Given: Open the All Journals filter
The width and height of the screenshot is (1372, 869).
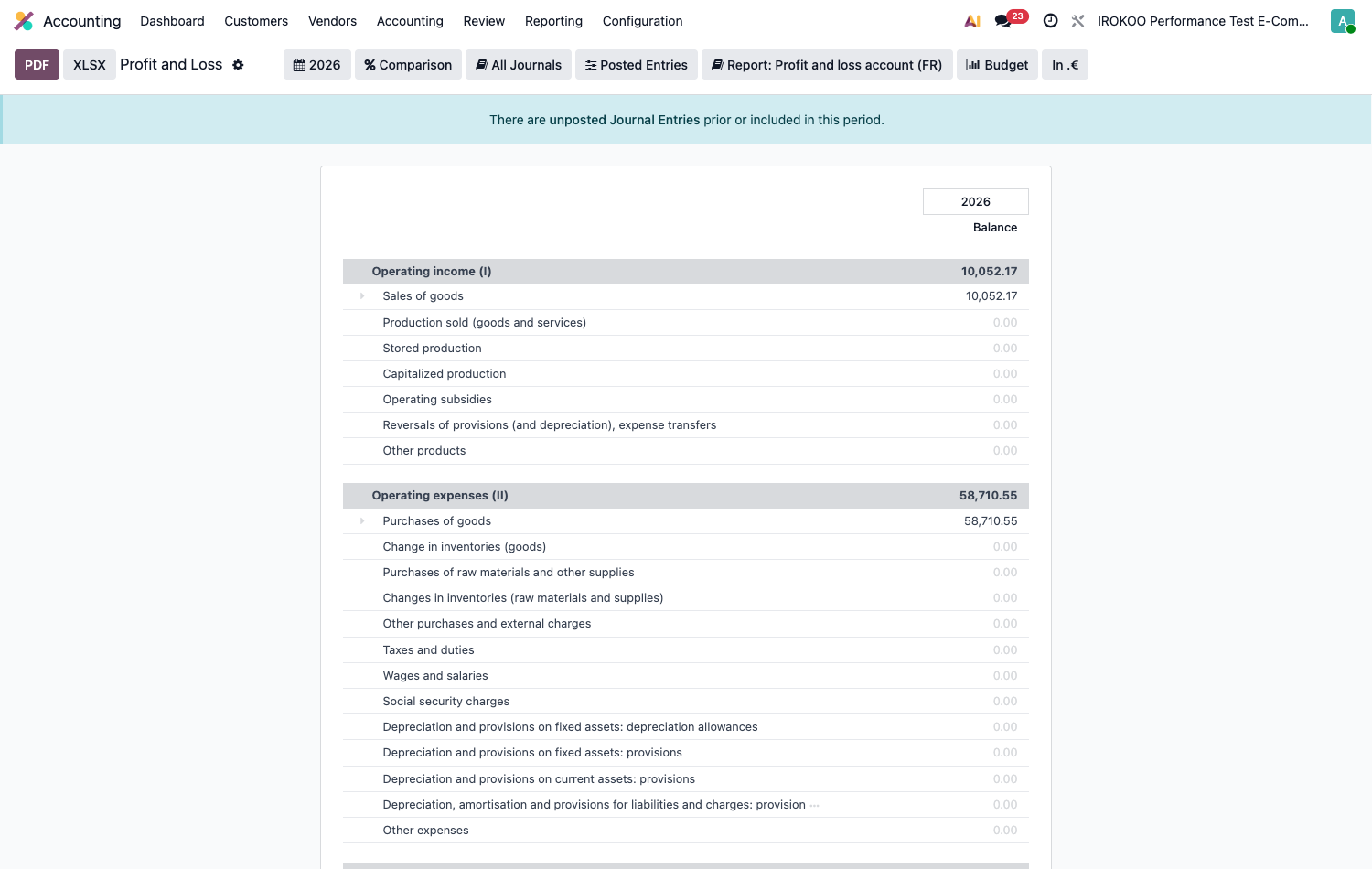Looking at the screenshot, I should point(519,65).
